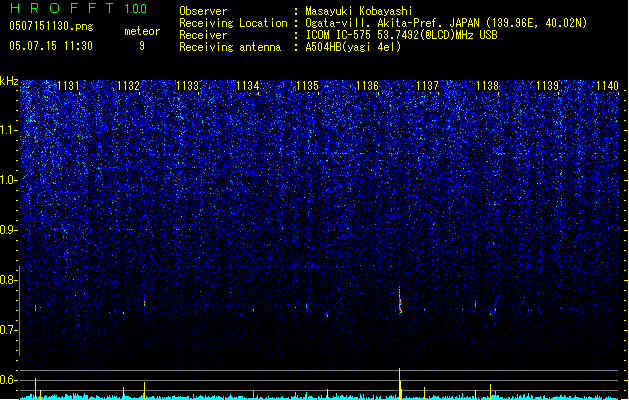The height and width of the screenshot is (400, 629).
Task: Click the Receiving antenna label
Action: [230, 47]
